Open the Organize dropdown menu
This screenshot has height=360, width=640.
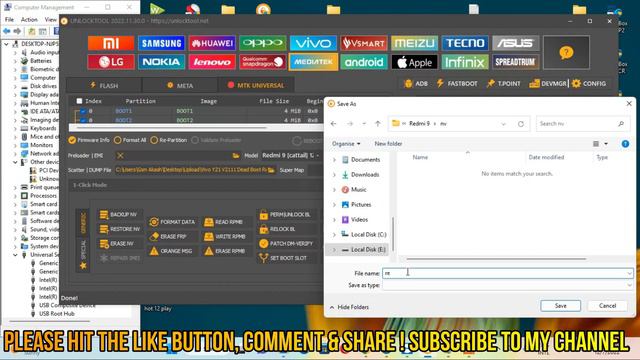click(346, 144)
